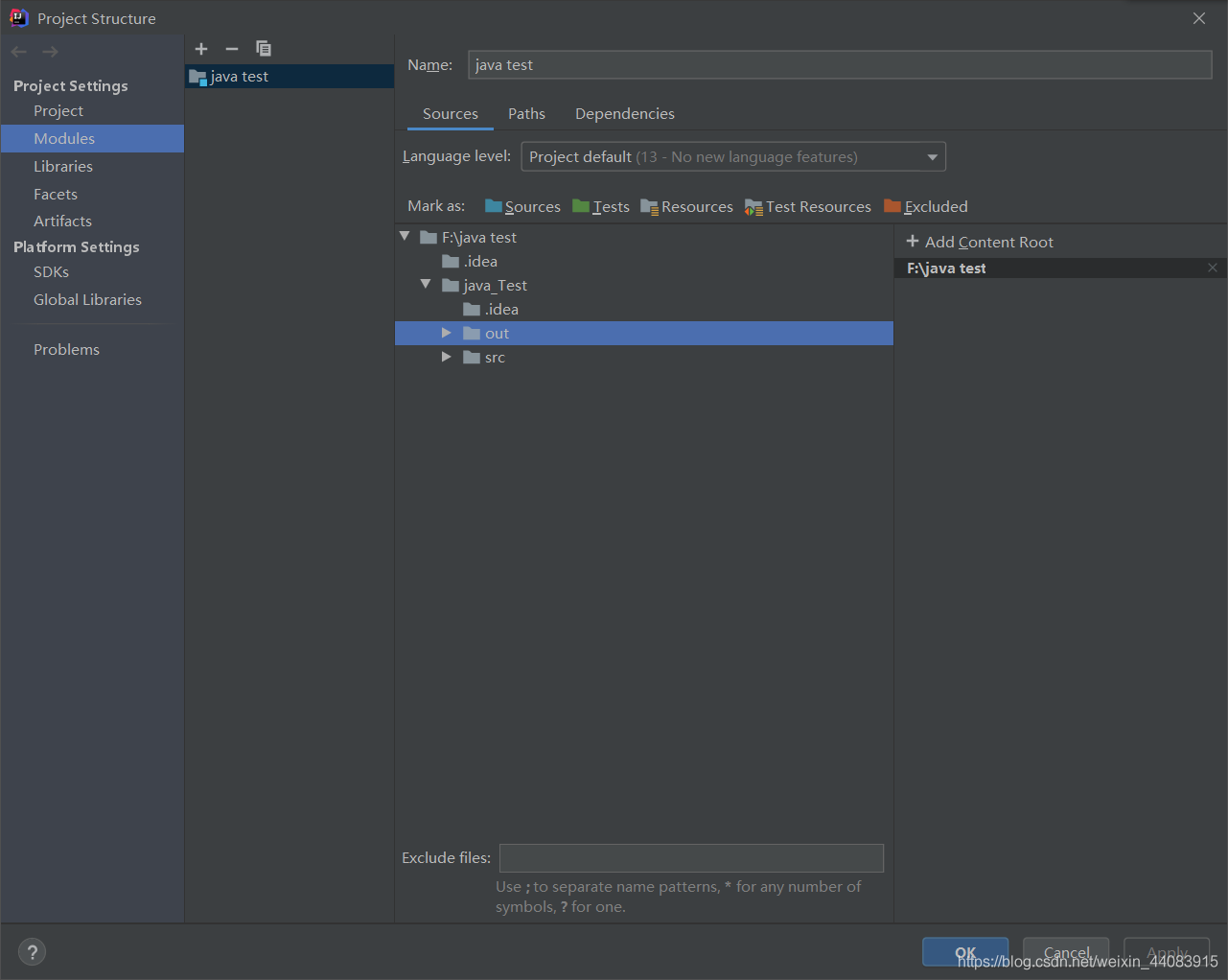Click the Forward navigation arrow
The height and width of the screenshot is (980, 1228).
[x=50, y=52]
